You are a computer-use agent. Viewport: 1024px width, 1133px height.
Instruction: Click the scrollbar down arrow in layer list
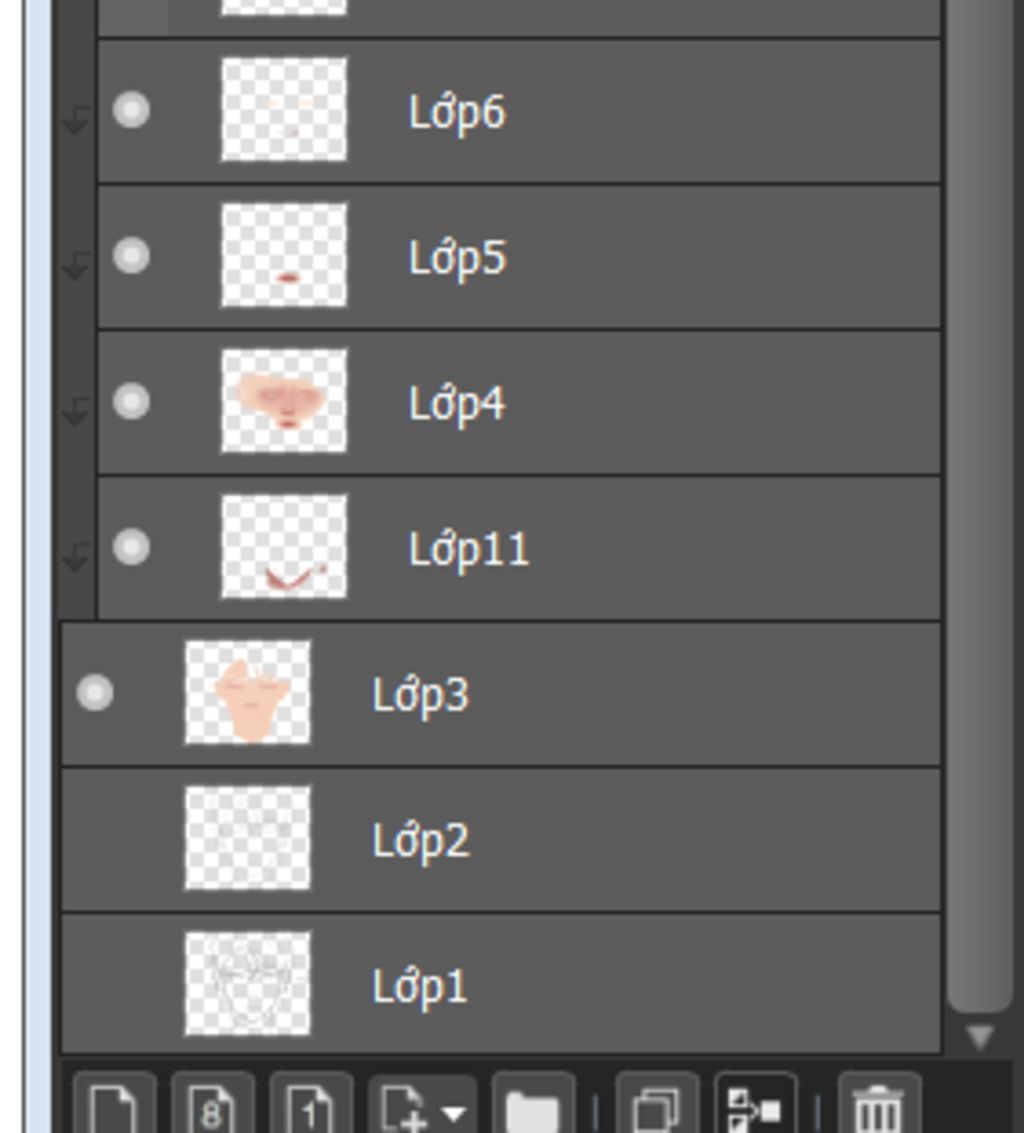point(980,1036)
